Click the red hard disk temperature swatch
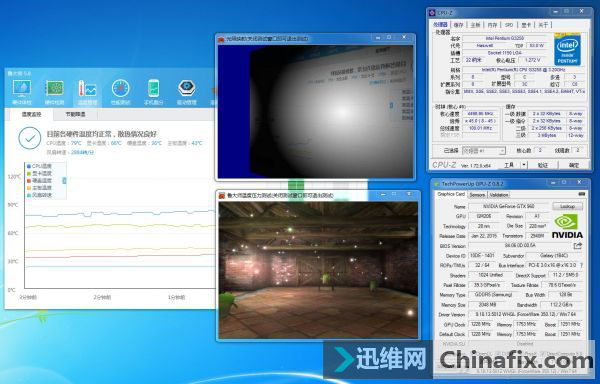The width and height of the screenshot is (600, 384). pyautogui.click(x=29, y=181)
